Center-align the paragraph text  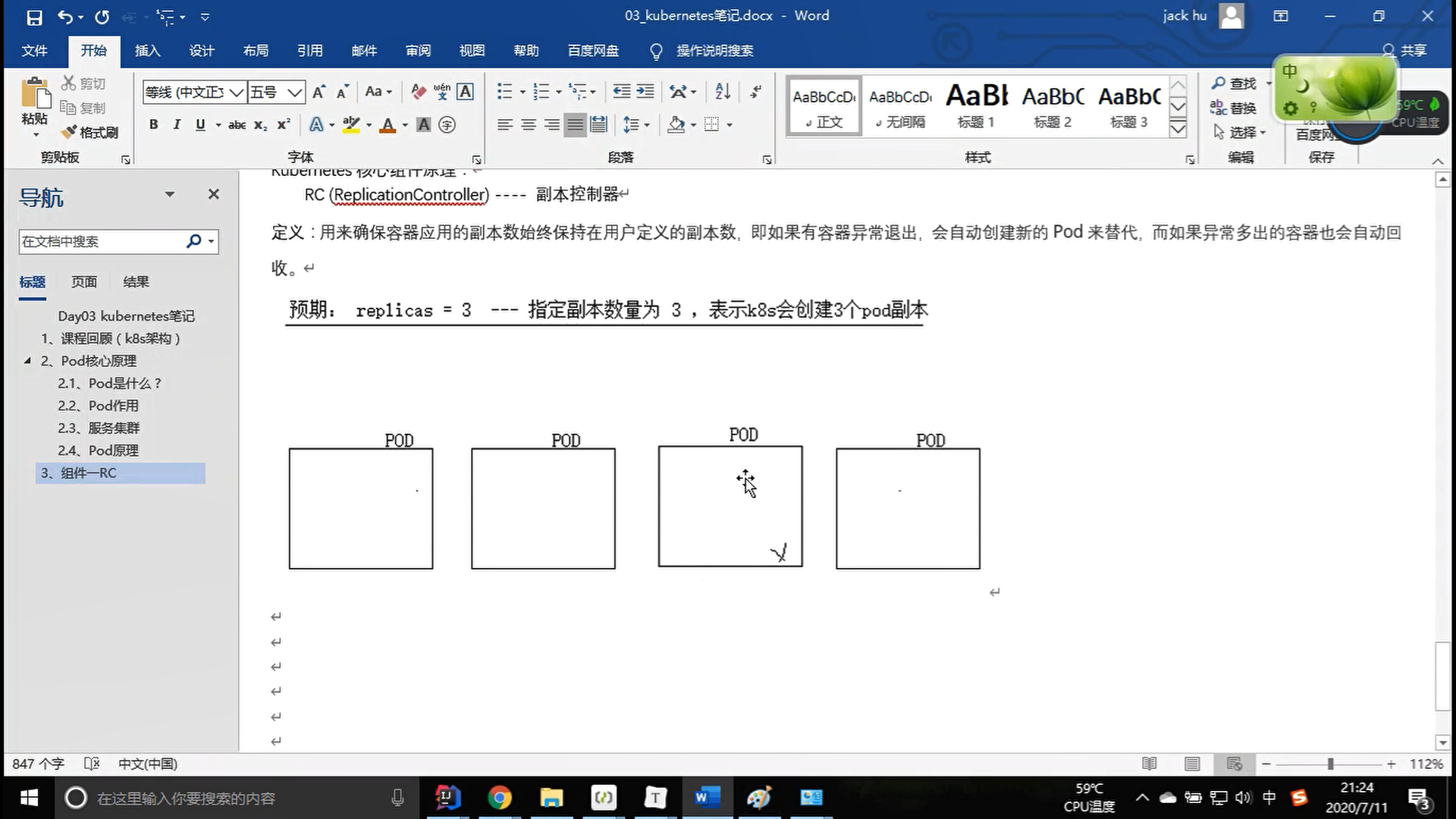click(529, 125)
